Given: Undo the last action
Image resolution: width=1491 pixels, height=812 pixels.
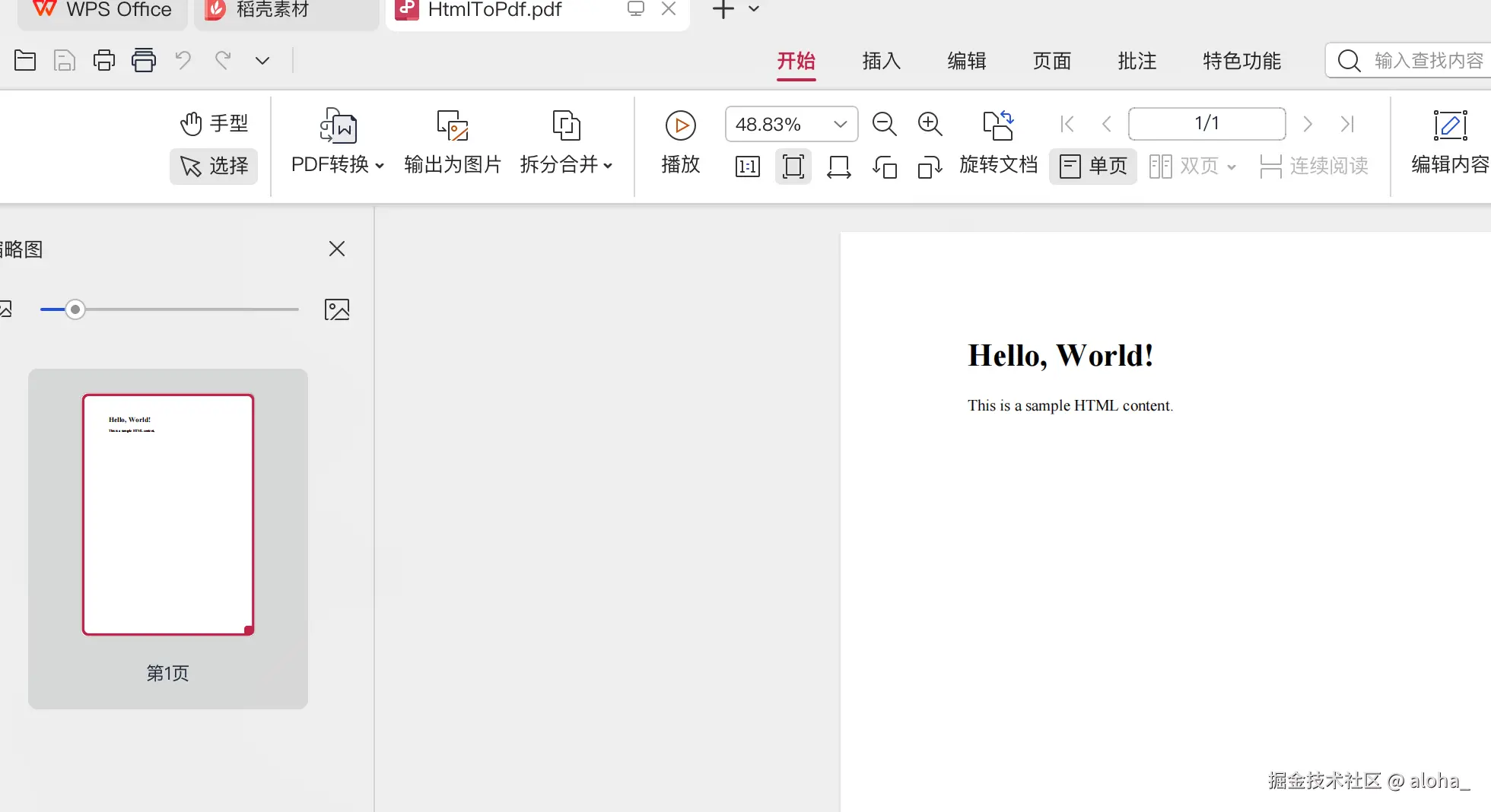Looking at the screenshot, I should [183, 60].
